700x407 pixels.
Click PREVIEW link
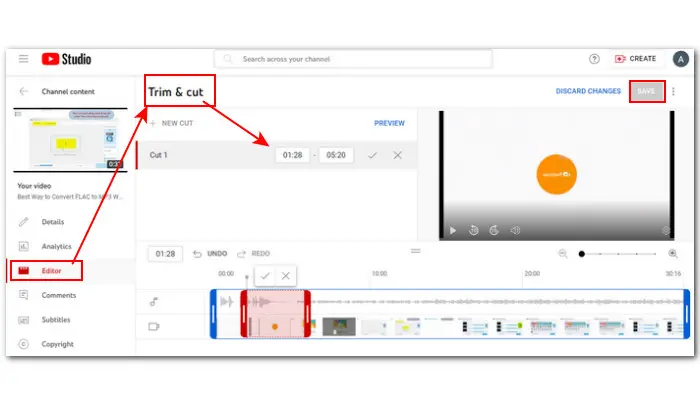tap(389, 123)
